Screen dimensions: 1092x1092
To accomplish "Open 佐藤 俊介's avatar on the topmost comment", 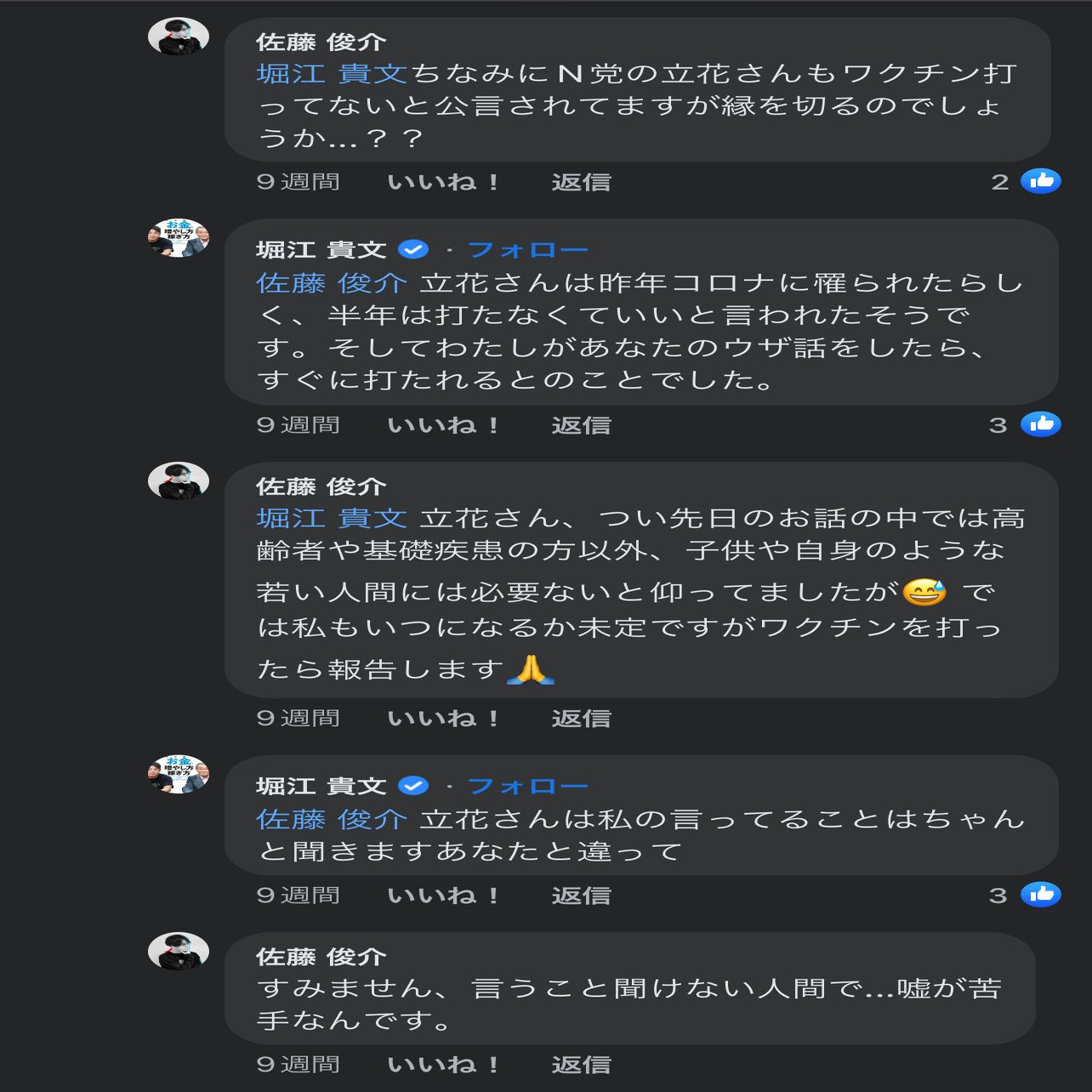I will [179, 37].
